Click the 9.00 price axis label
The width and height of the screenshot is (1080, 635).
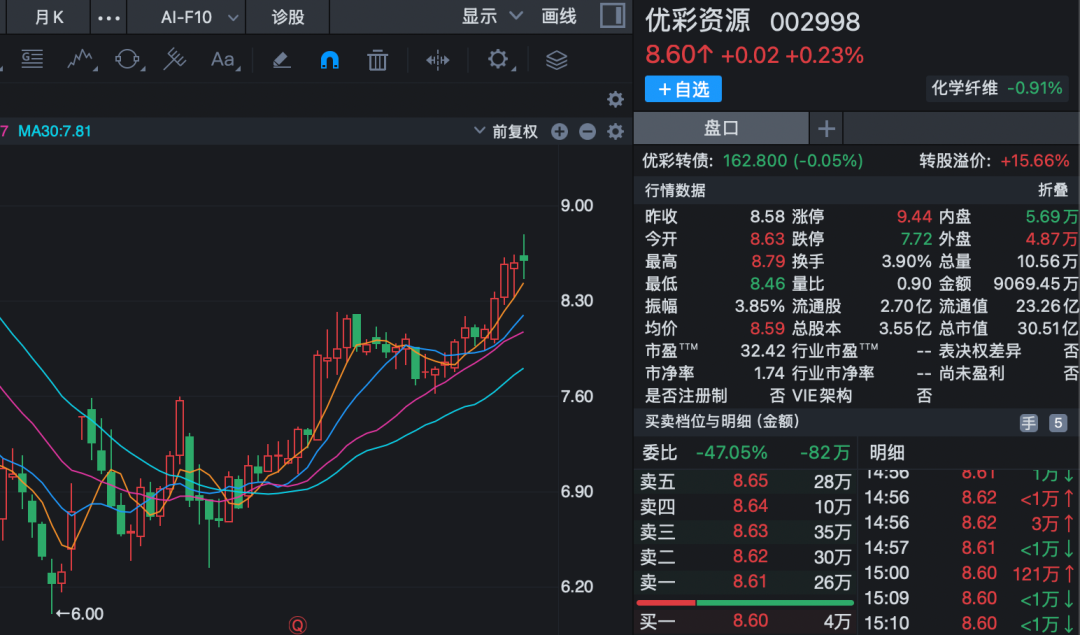pyautogui.click(x=577, y=205)
